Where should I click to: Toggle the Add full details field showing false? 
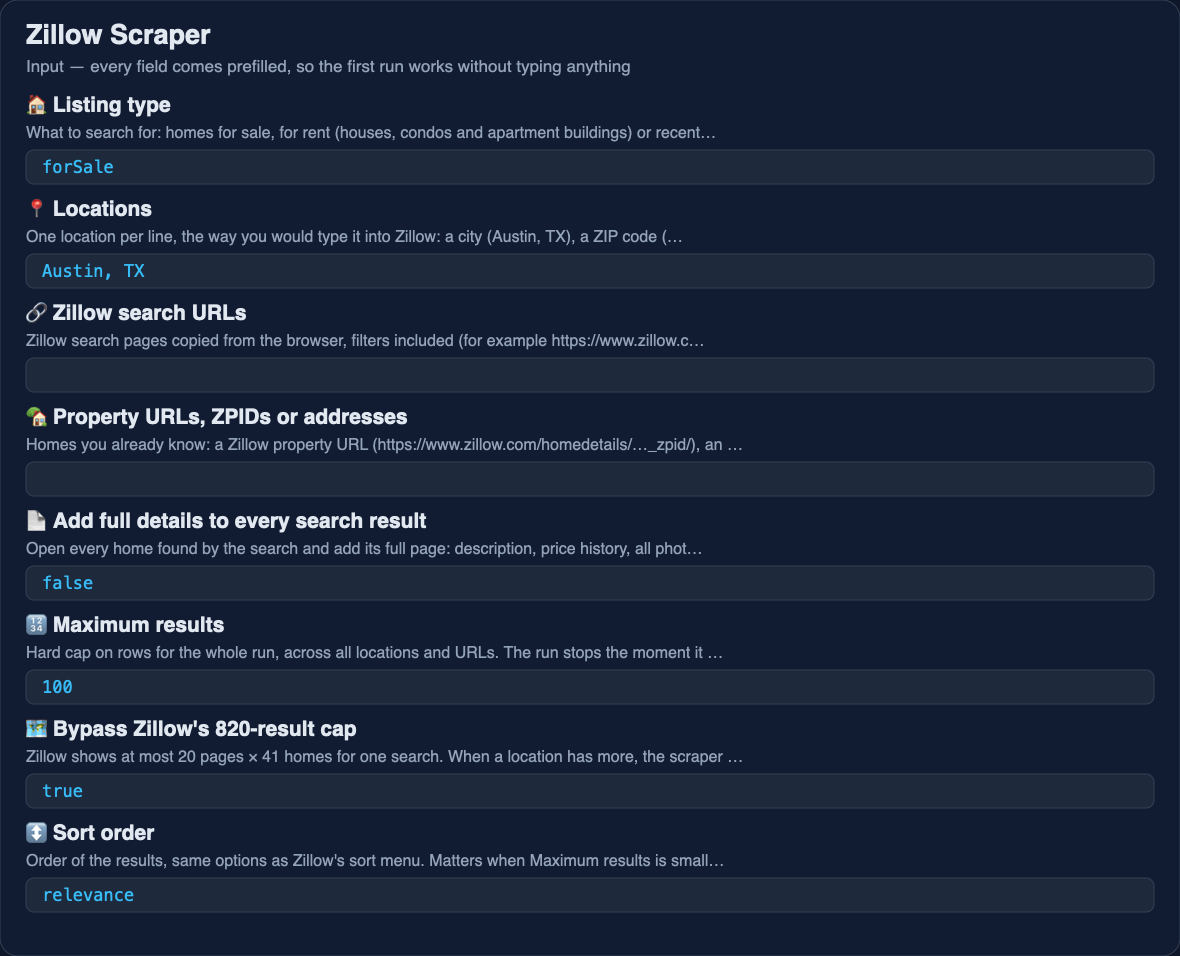590,582
